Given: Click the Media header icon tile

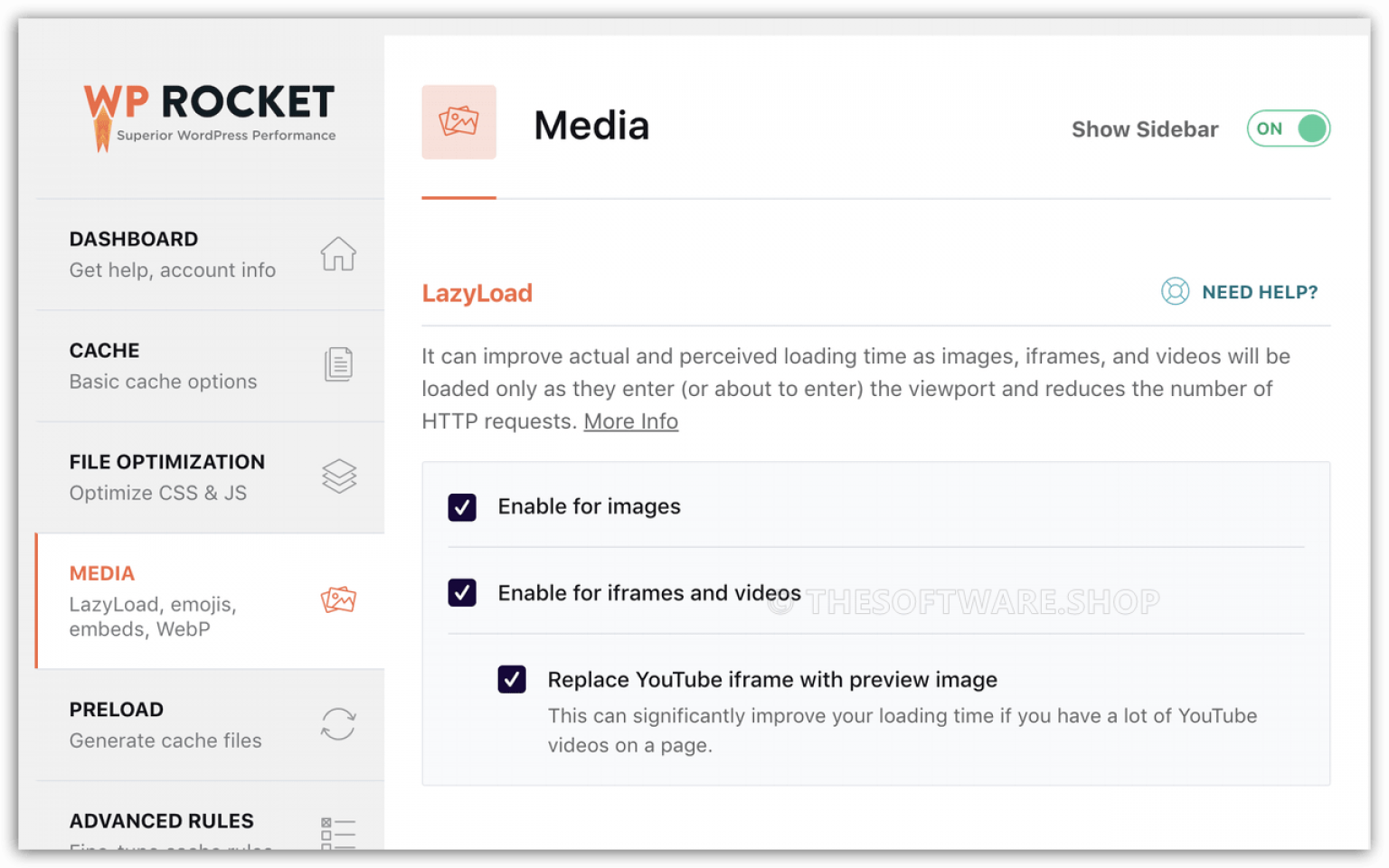Looking at the screenshot, I should click(x=458, y=122).
